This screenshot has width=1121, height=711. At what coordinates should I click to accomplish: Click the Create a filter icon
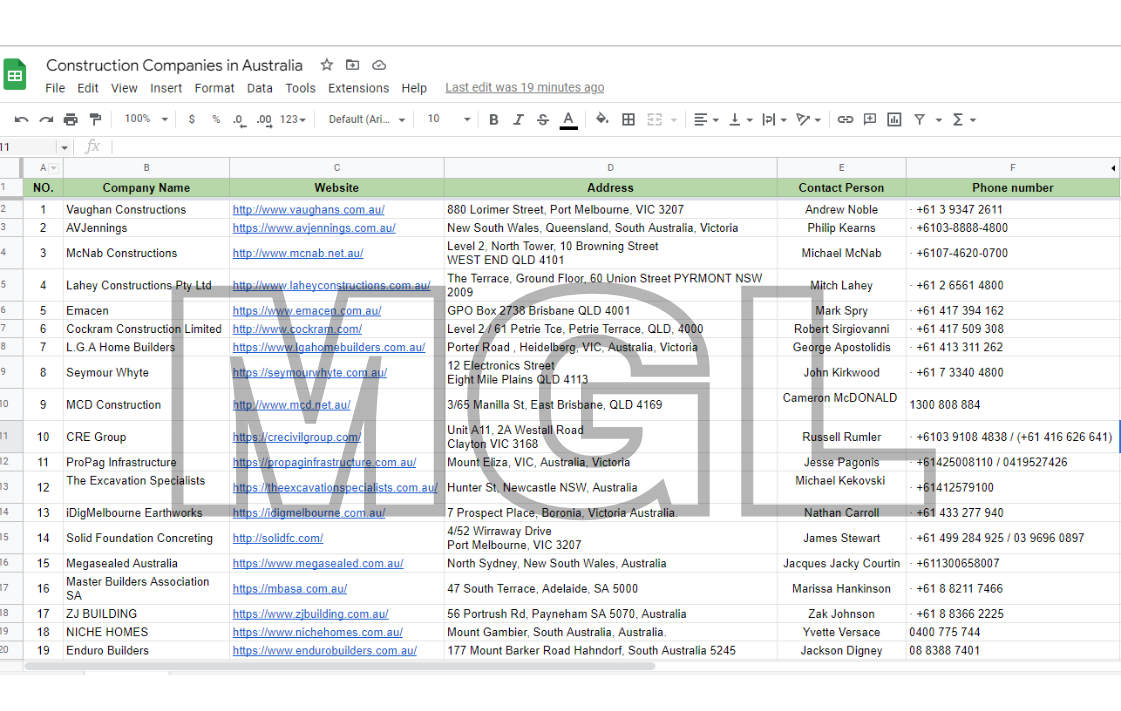click(919, 119)
